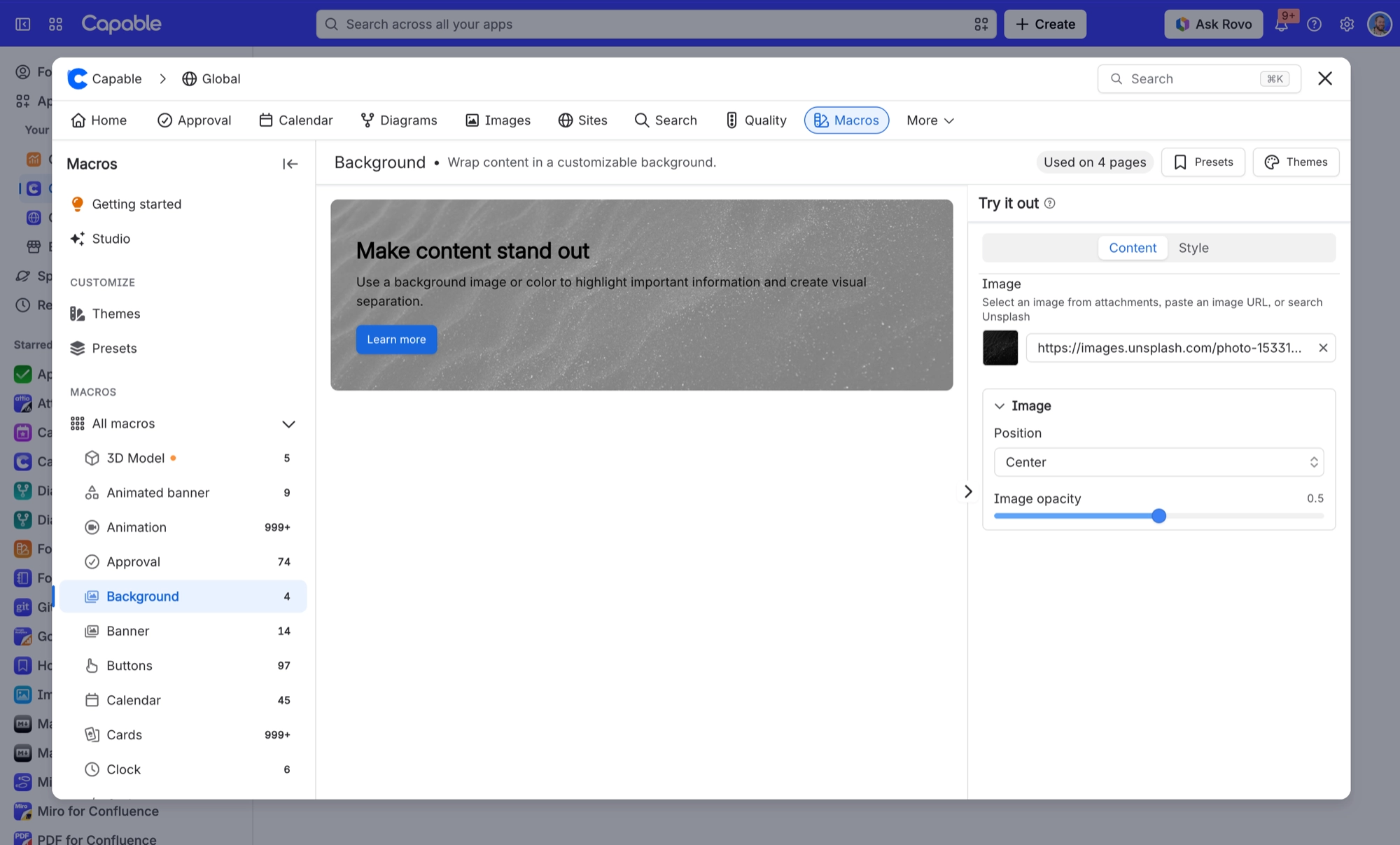Click the Used on 4 pages badge
Image resolution: width=1400 pixels, height=845 pixels.
tap(1094, 162)
